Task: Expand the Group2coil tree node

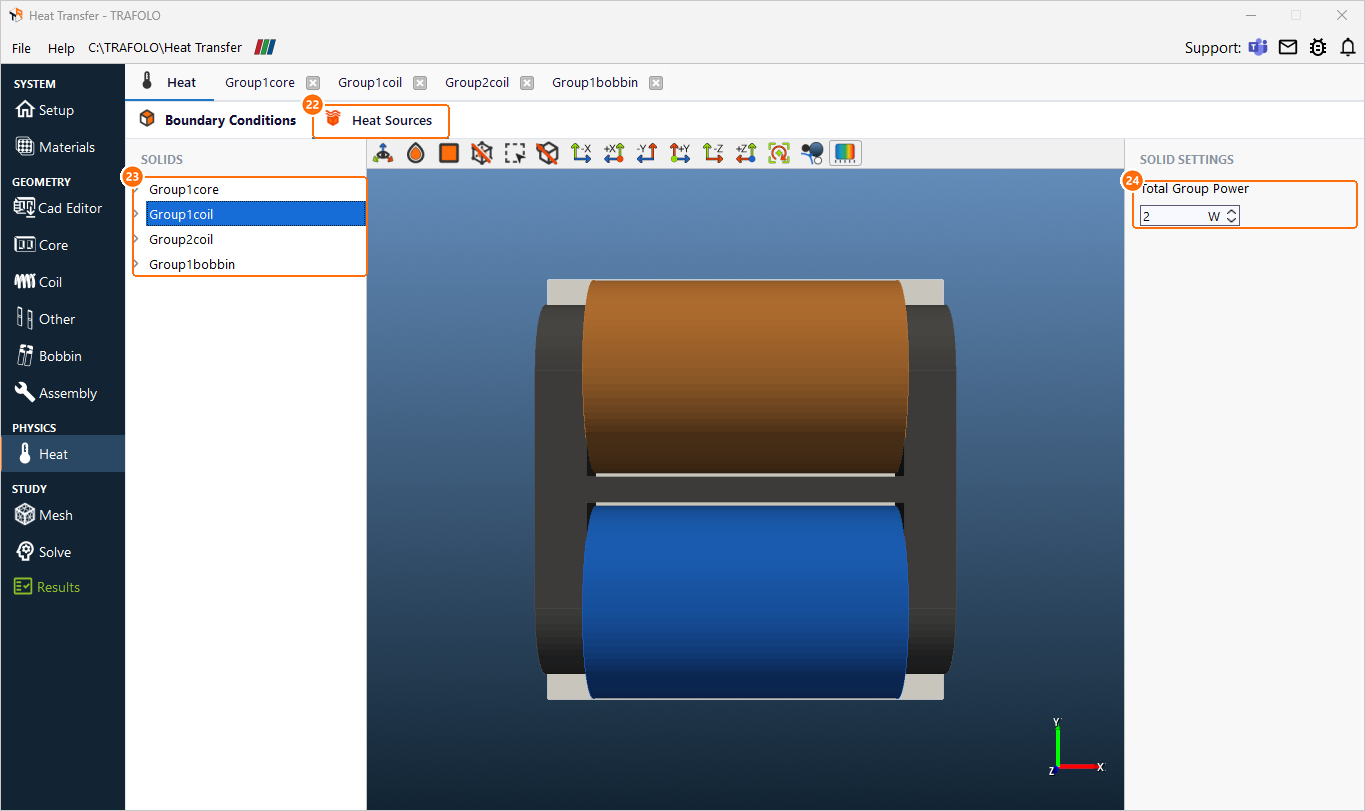Action: [x=136, y=239]
